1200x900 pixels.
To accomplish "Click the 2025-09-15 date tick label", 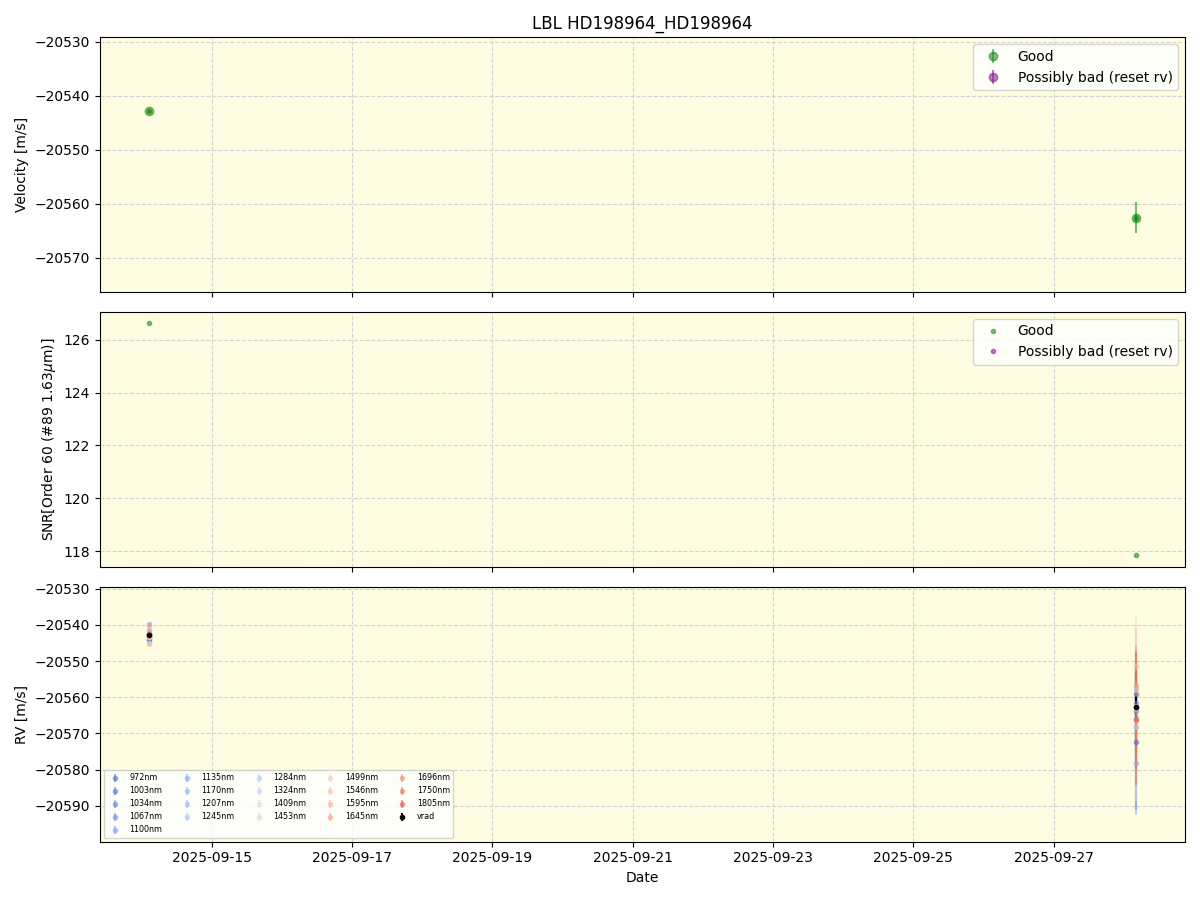I will (x=211, y=857).
